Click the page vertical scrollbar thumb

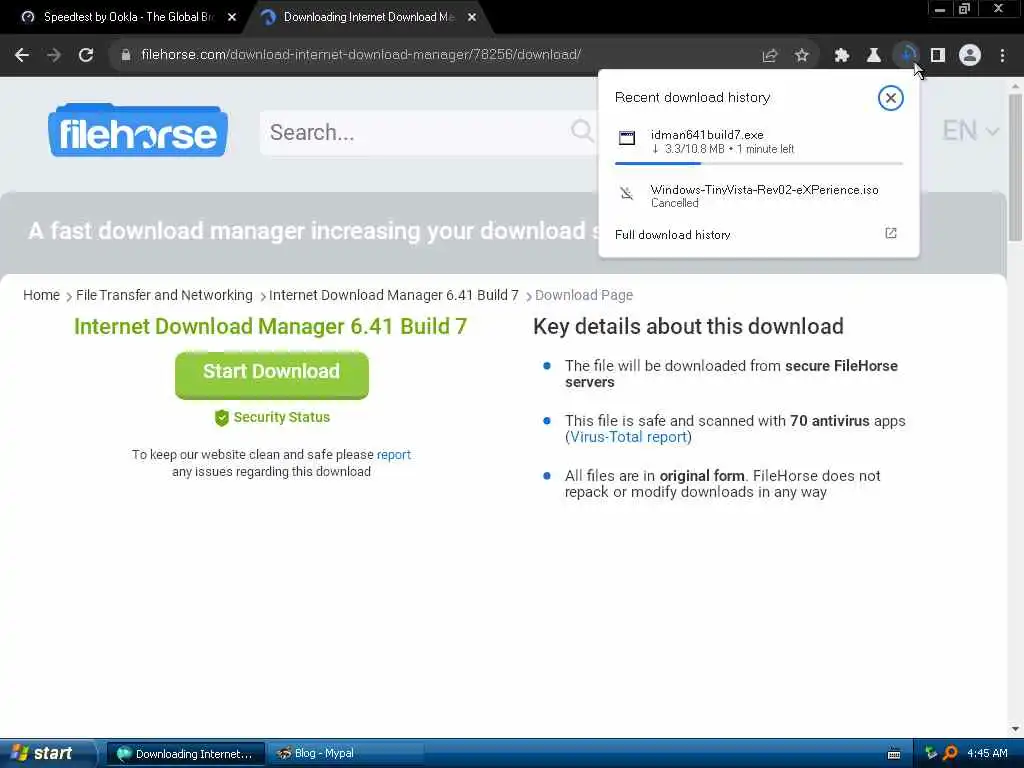pyautogui.click(x=1015, y=168)
